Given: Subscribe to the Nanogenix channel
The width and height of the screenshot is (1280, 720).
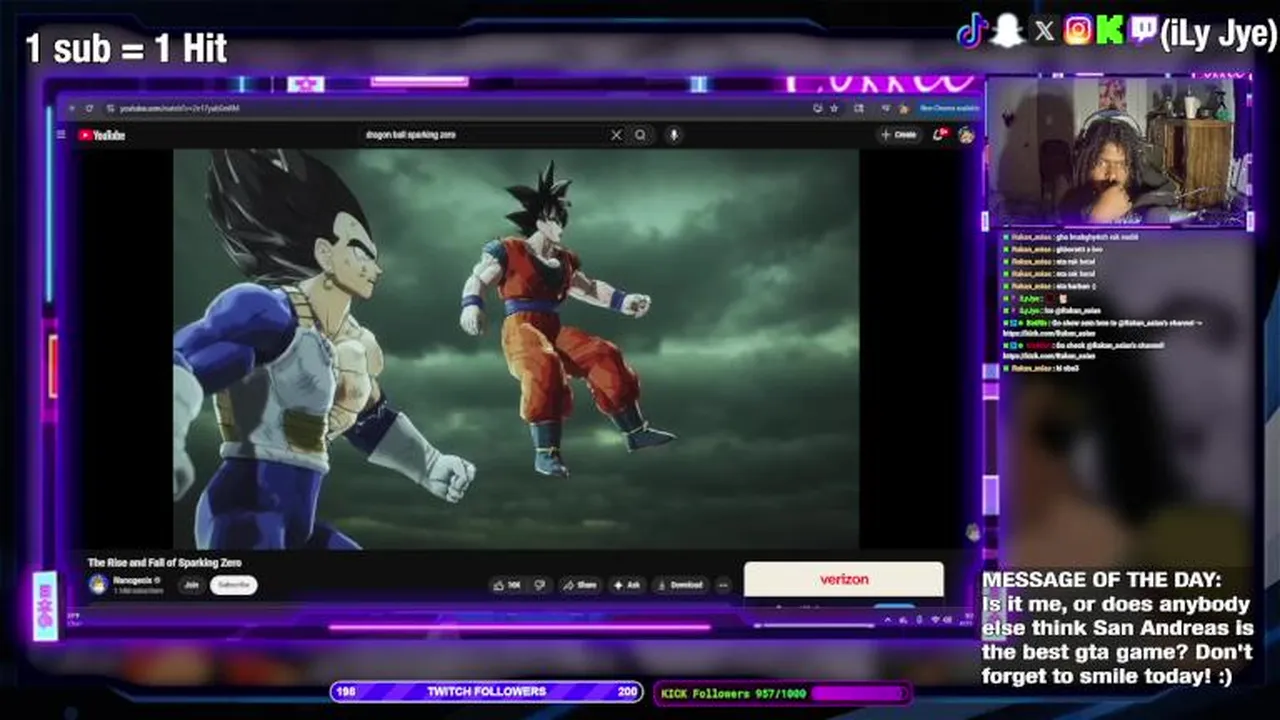Looking at the screenshot, I should pyautogui.click(x=234, y=585).
